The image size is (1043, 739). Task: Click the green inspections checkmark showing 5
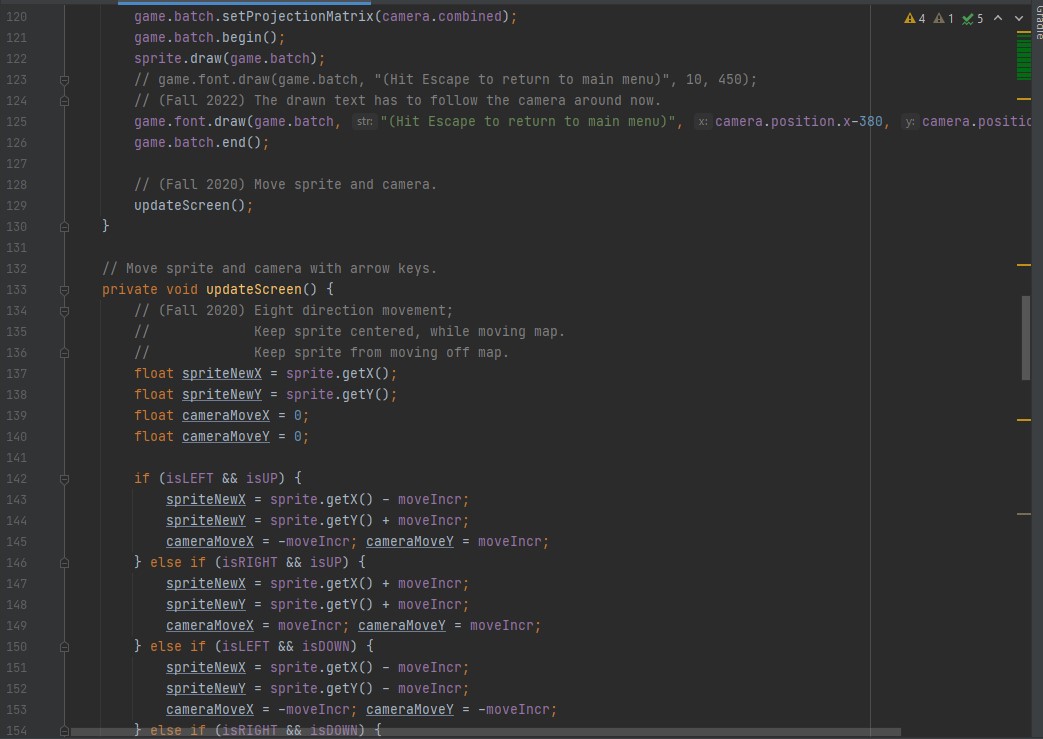(973, 18)
